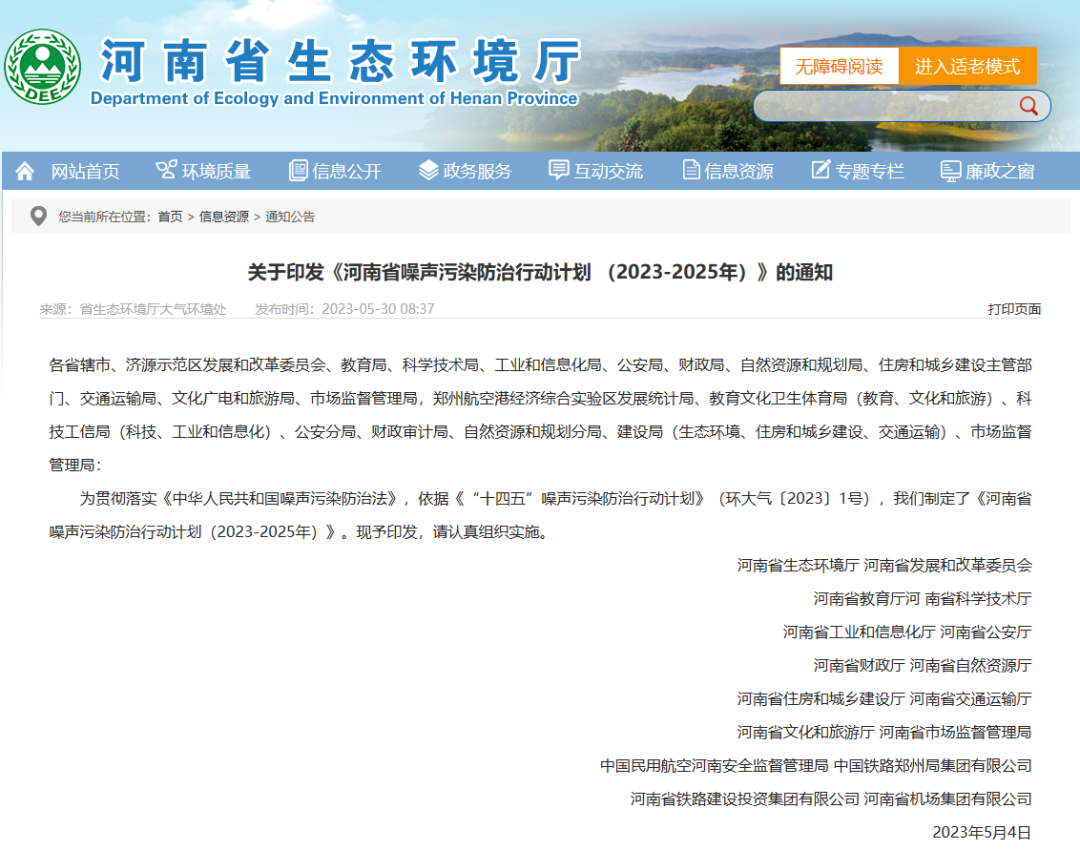
Task: Open the 网站首页 menu item
Action: (x=85, y=171)
